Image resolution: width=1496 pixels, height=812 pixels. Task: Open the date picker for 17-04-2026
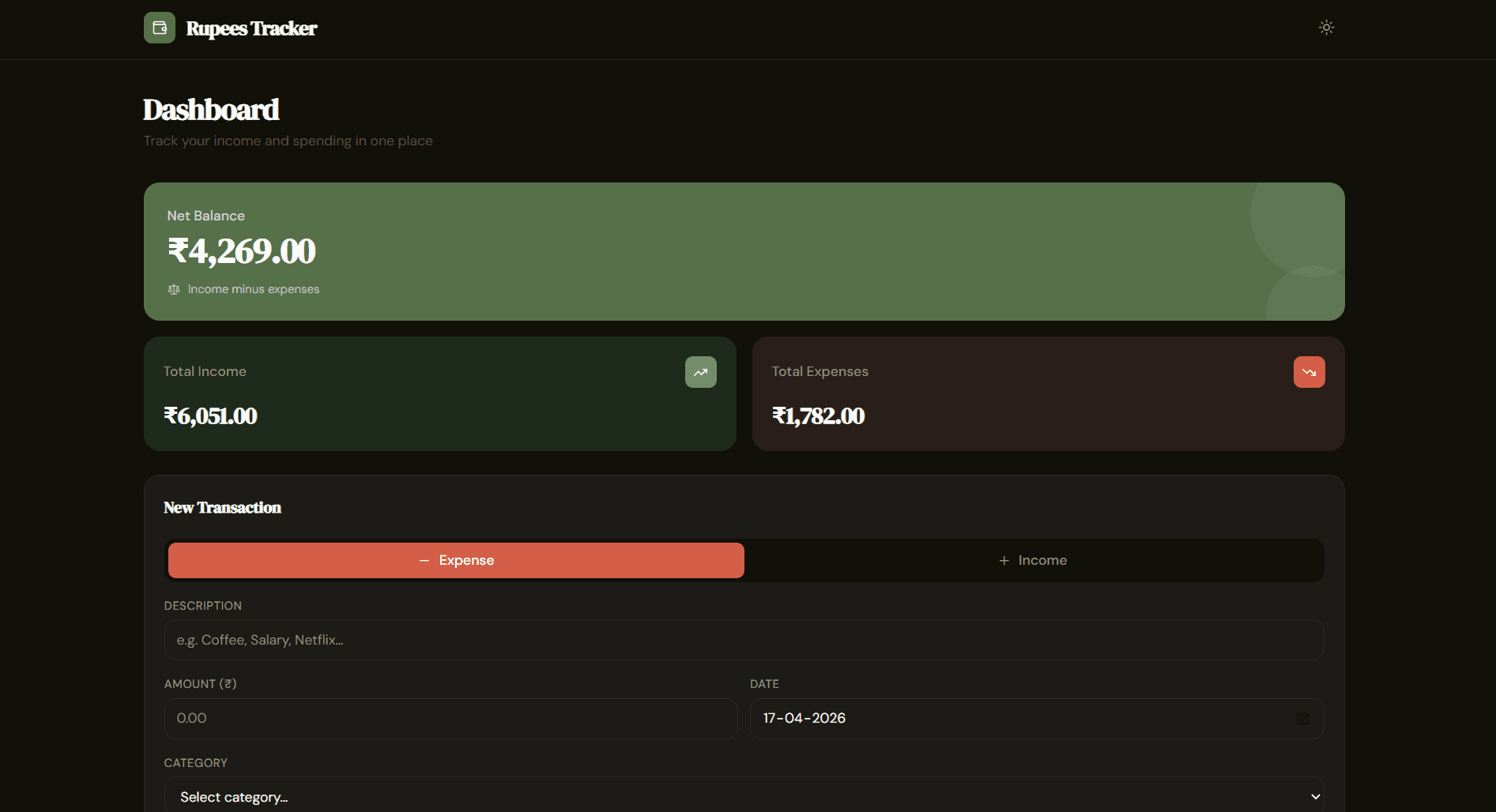point(1035,718)
